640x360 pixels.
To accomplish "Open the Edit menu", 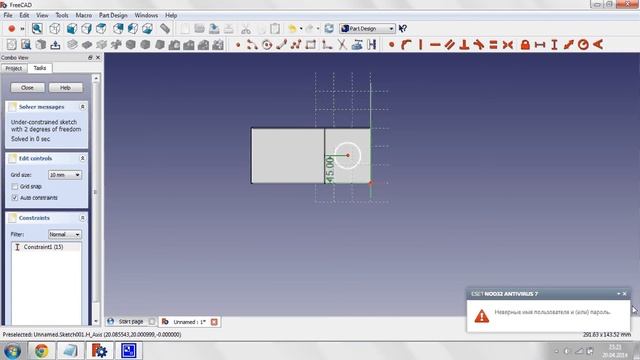I will (24, 15).
